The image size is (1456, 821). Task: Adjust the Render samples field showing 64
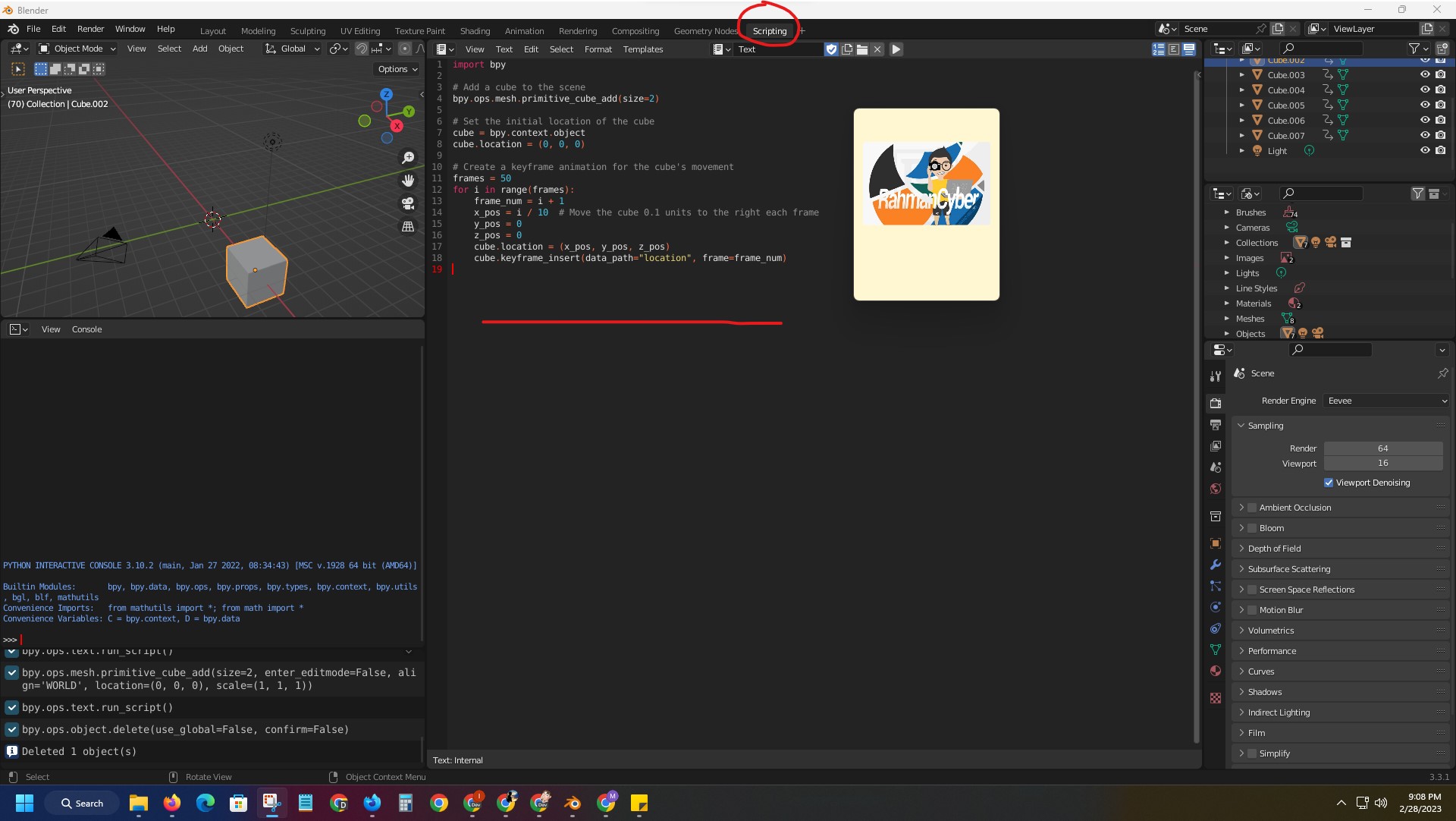1382,448
